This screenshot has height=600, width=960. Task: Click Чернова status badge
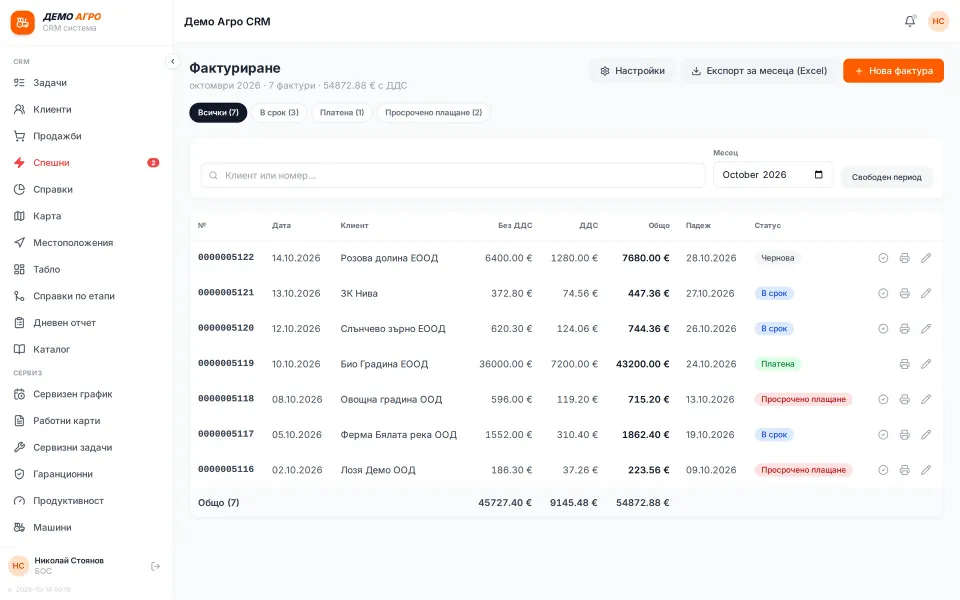coord(778,258)
